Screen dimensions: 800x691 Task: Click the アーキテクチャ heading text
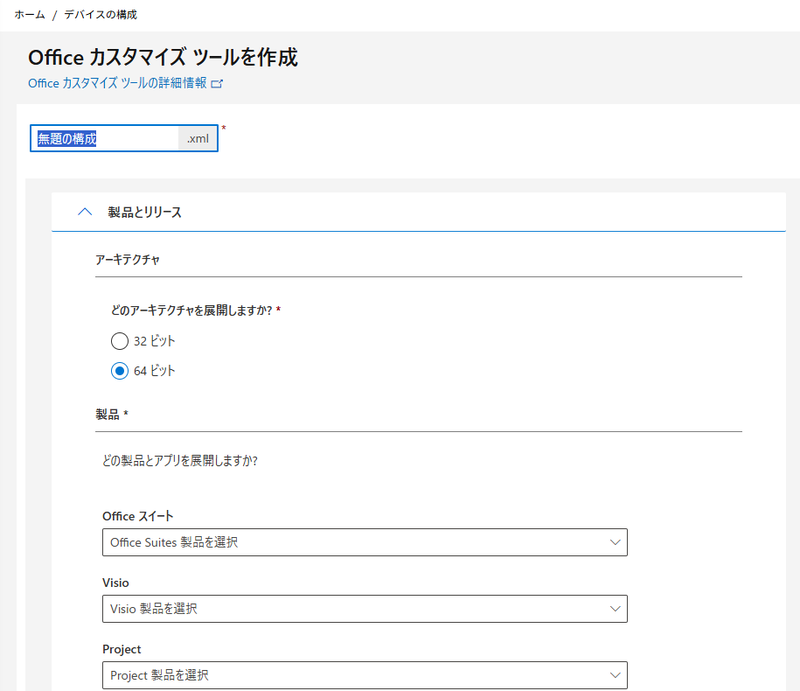[x=128, y=260]
